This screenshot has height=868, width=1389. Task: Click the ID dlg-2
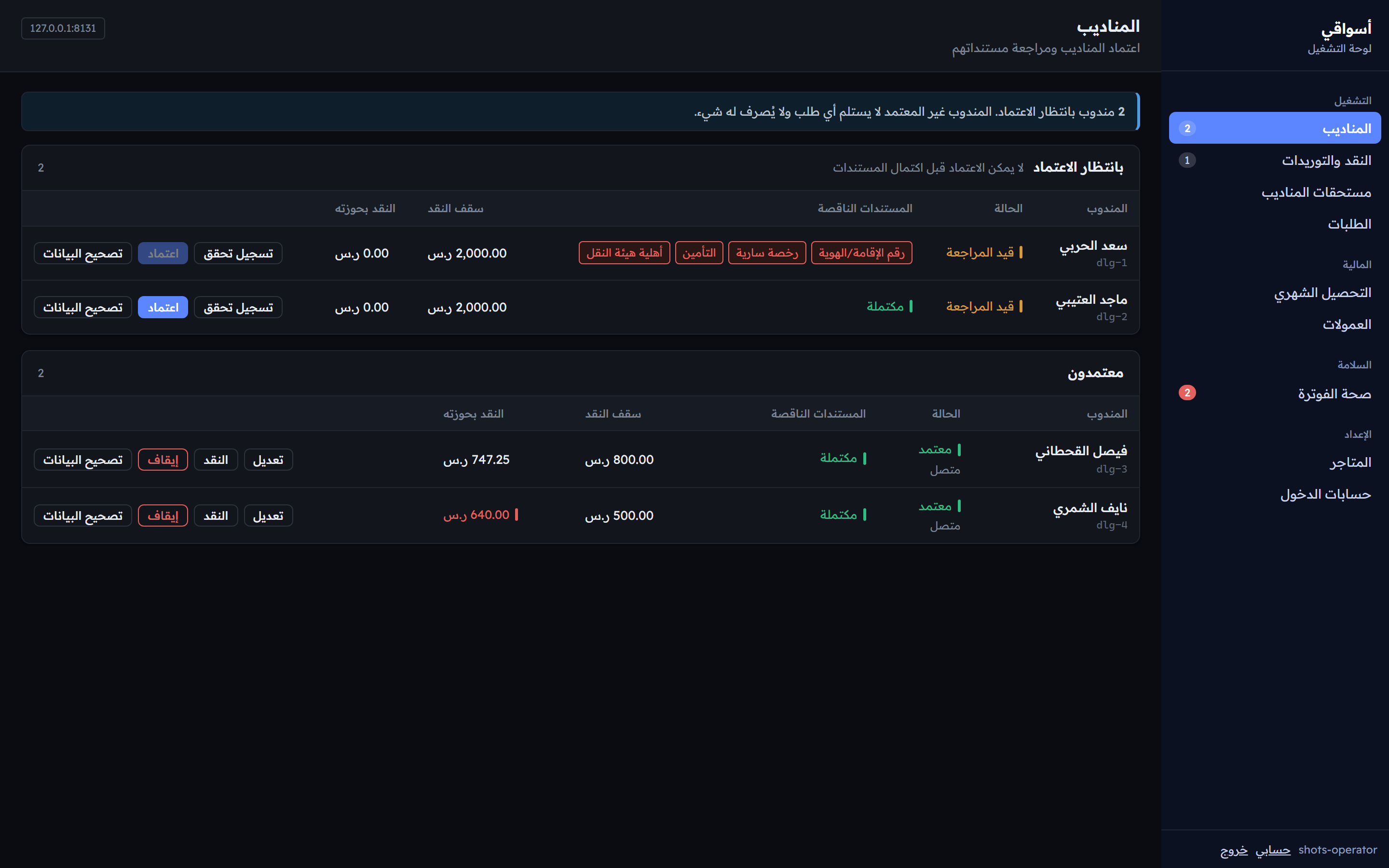point(1112,317)
